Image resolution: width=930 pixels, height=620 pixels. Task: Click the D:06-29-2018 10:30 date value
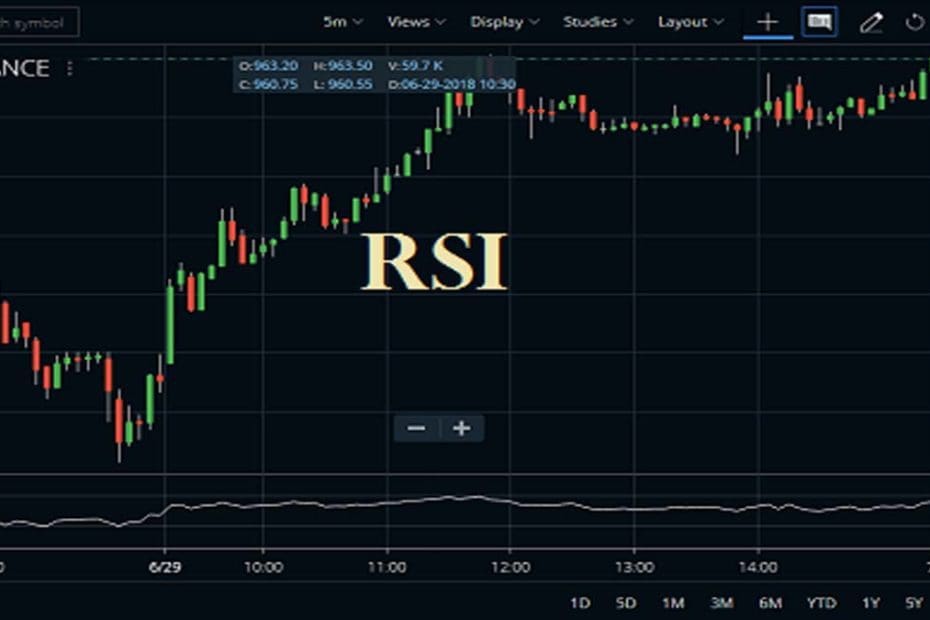(451, 84)
